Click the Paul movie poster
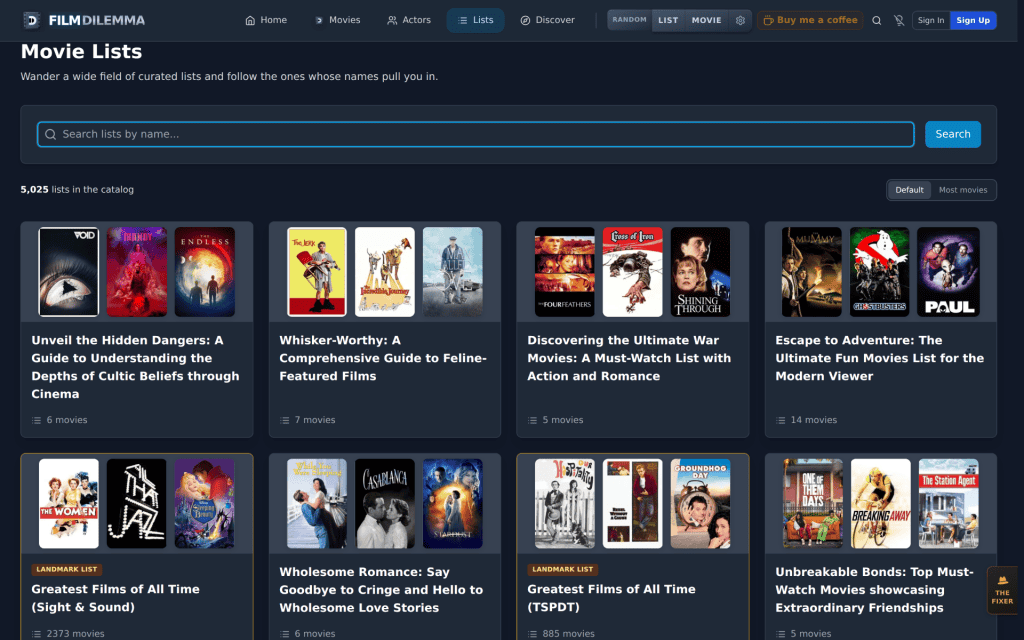 [948, 272]
